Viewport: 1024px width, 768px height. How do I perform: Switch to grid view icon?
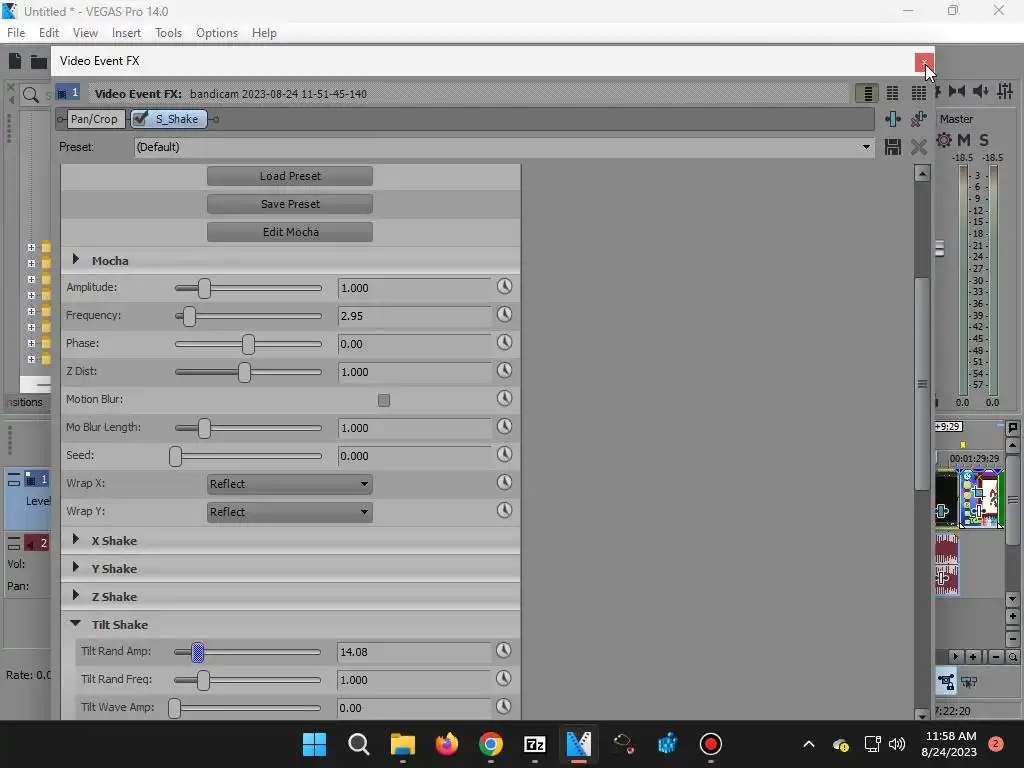(919, 93)
